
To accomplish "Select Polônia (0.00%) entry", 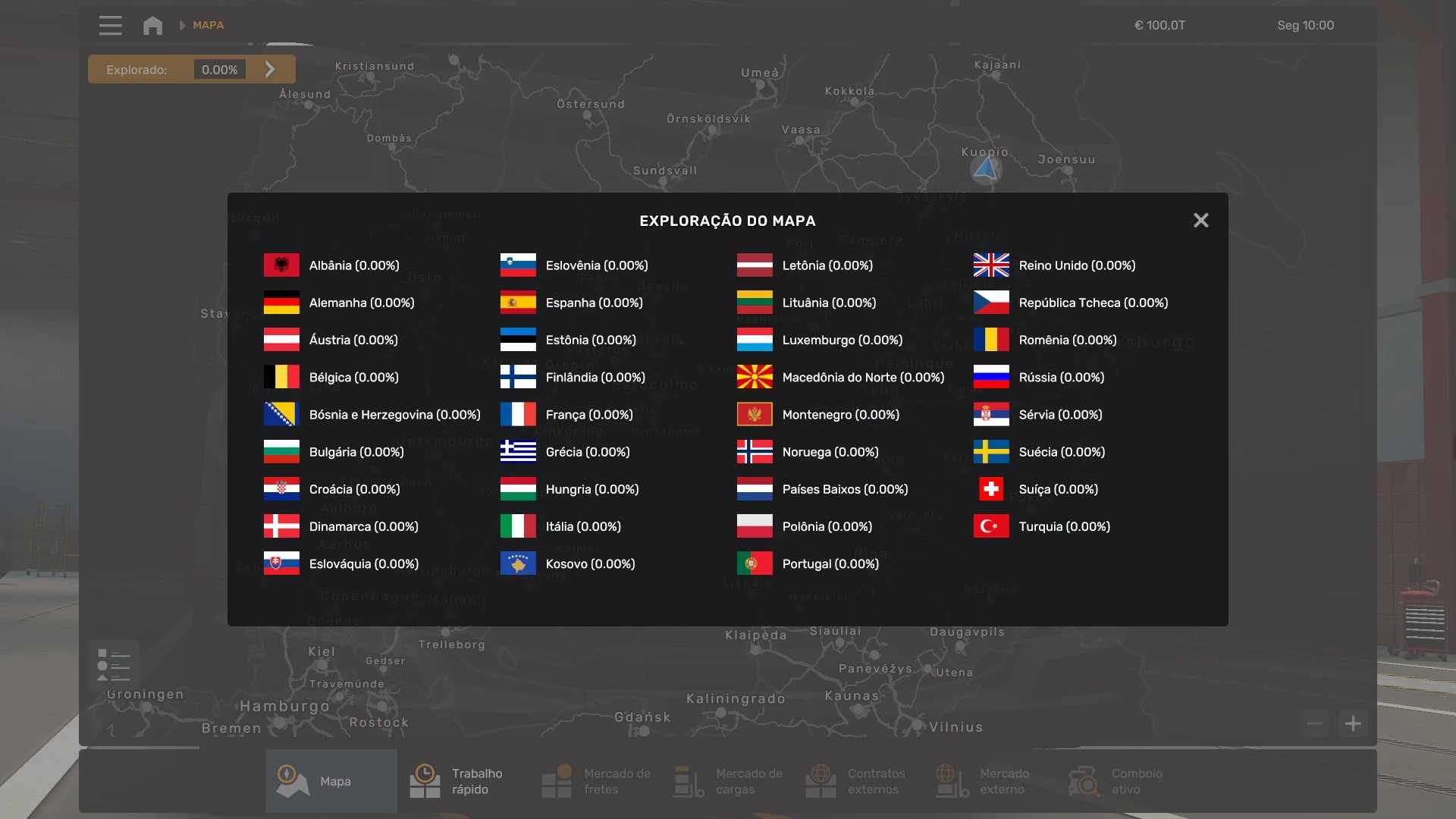I will (805, 526).
